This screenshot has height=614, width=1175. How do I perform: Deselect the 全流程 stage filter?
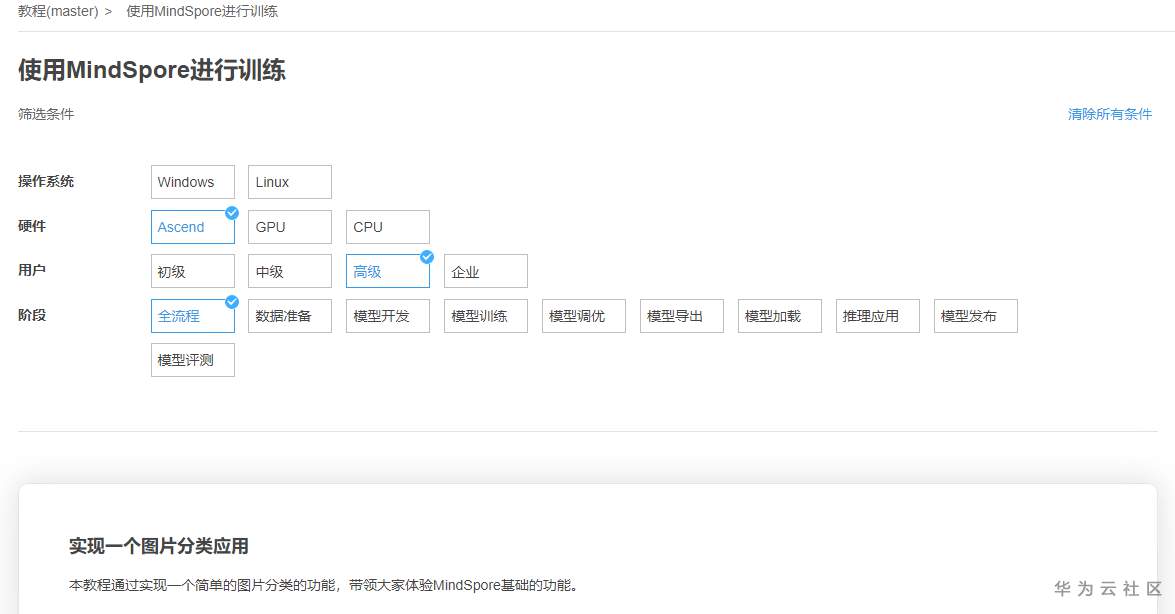(x=192, y=316)
